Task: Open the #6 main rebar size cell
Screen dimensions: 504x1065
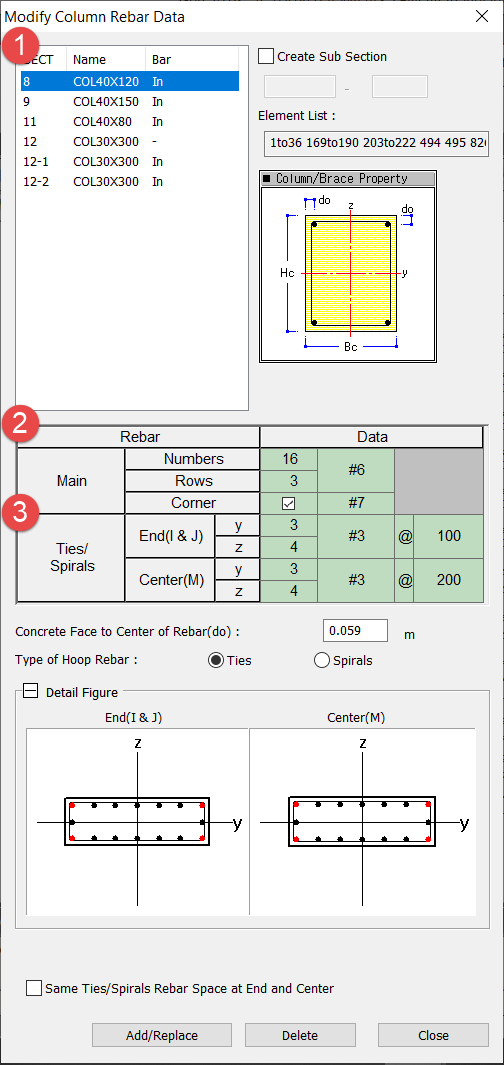Action: (356, 470)
